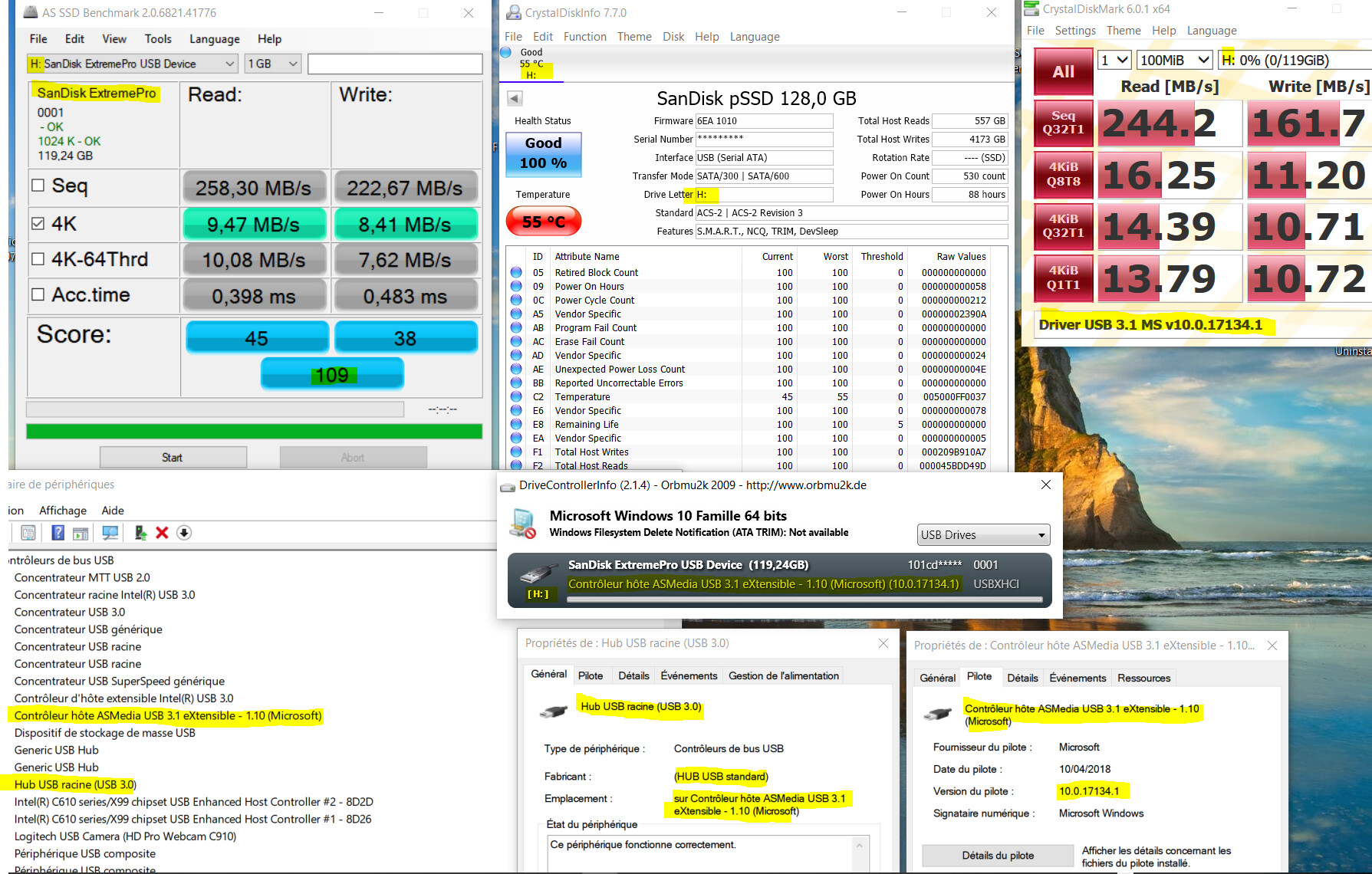Click the USB device icon in ASMedia controller properties
Screen dimensions: 1372x874
937,714
